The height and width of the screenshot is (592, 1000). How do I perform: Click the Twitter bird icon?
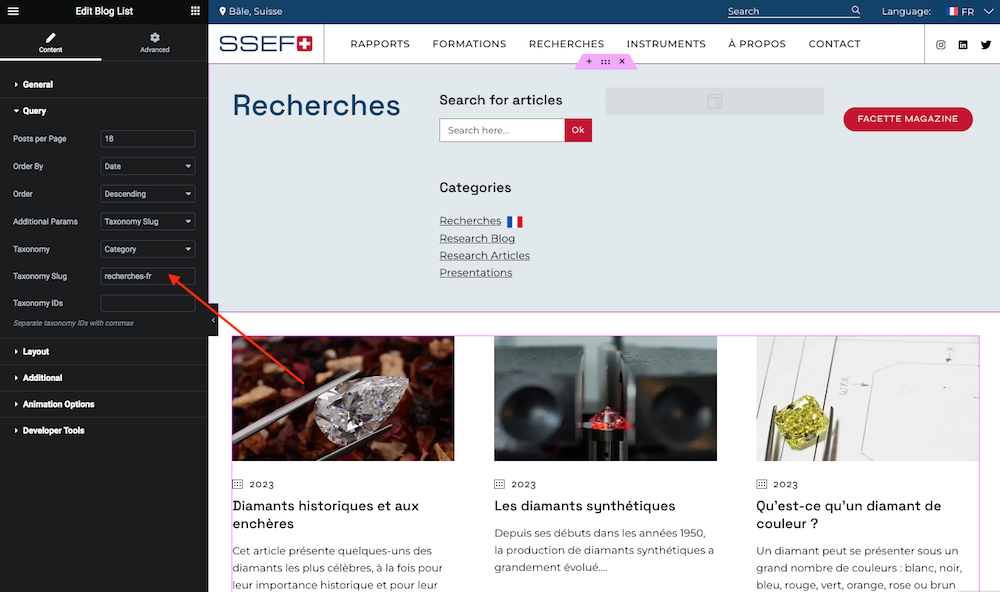(986, 45)
